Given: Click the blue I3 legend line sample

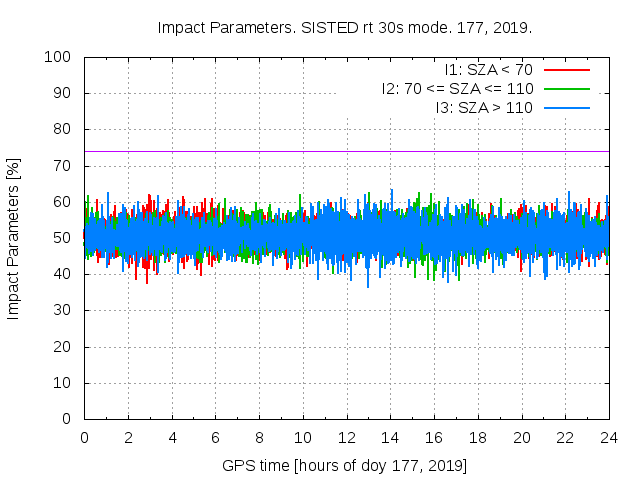Looking at the screenshot, I should (x=566, y=107).
